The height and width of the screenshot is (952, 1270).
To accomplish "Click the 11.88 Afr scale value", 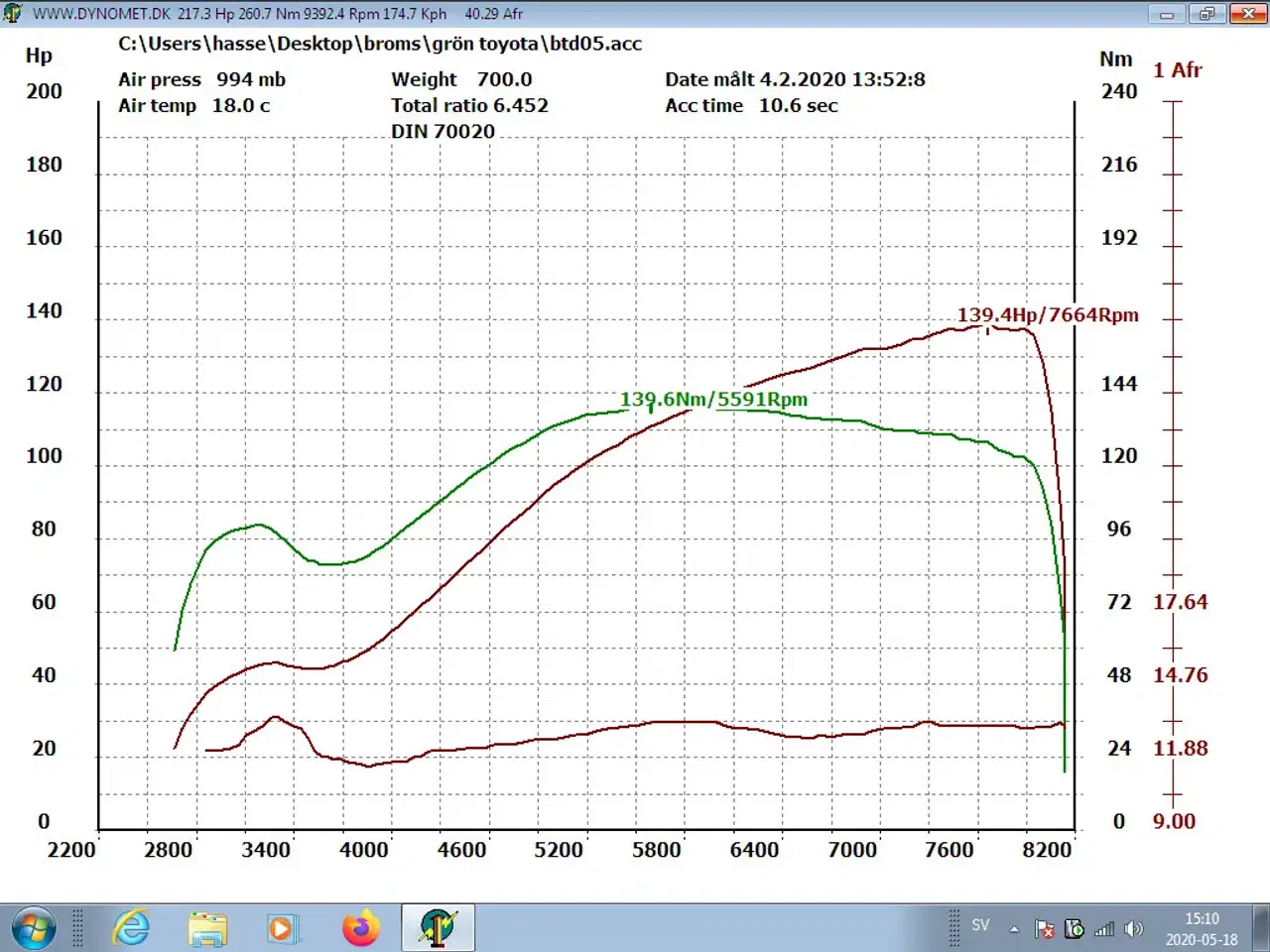I will point(1180,749).
